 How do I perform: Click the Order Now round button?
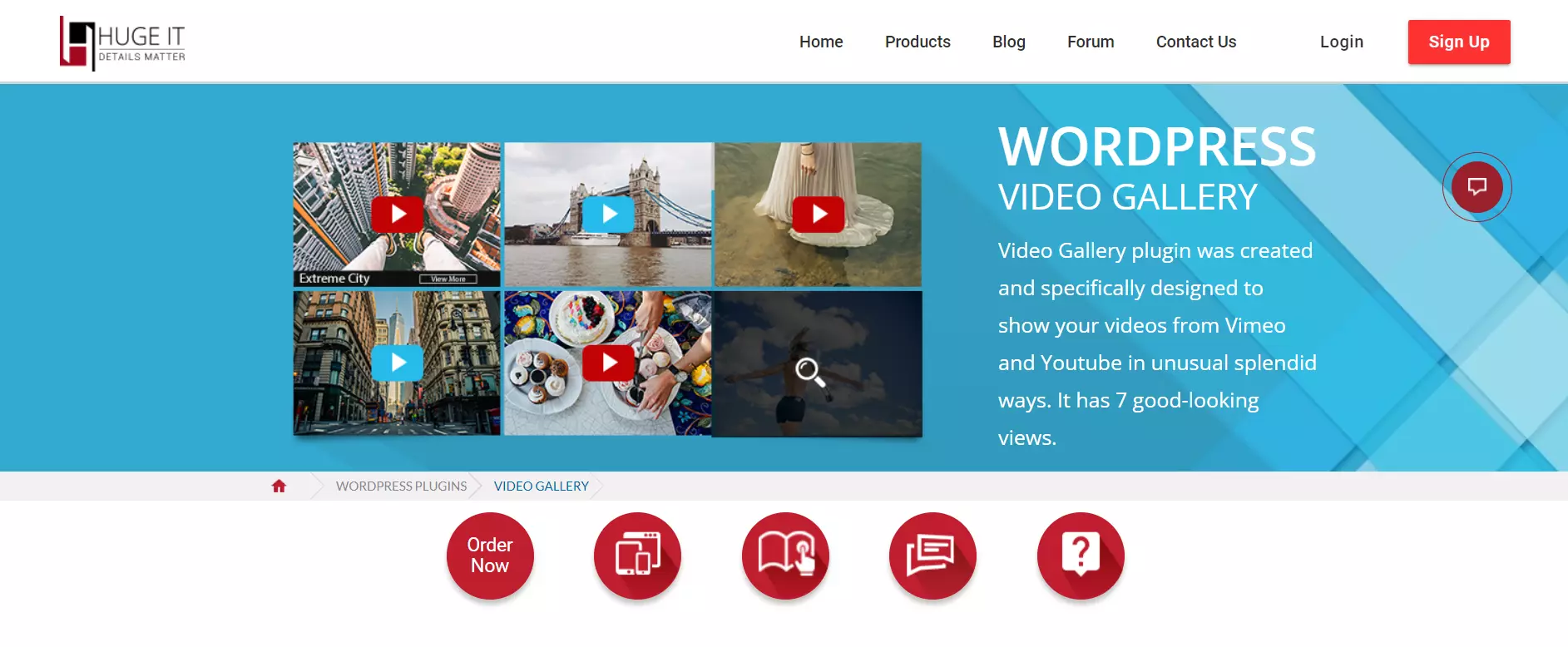pyautogui.click(x=490, y=556)
